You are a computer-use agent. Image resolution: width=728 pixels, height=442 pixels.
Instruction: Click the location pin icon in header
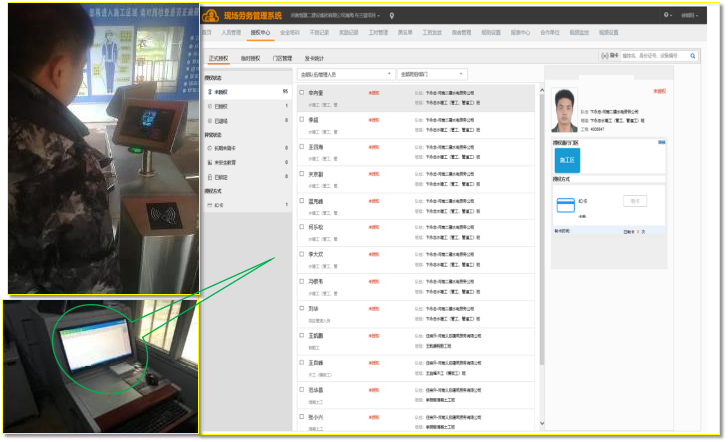tap(392, 16)
